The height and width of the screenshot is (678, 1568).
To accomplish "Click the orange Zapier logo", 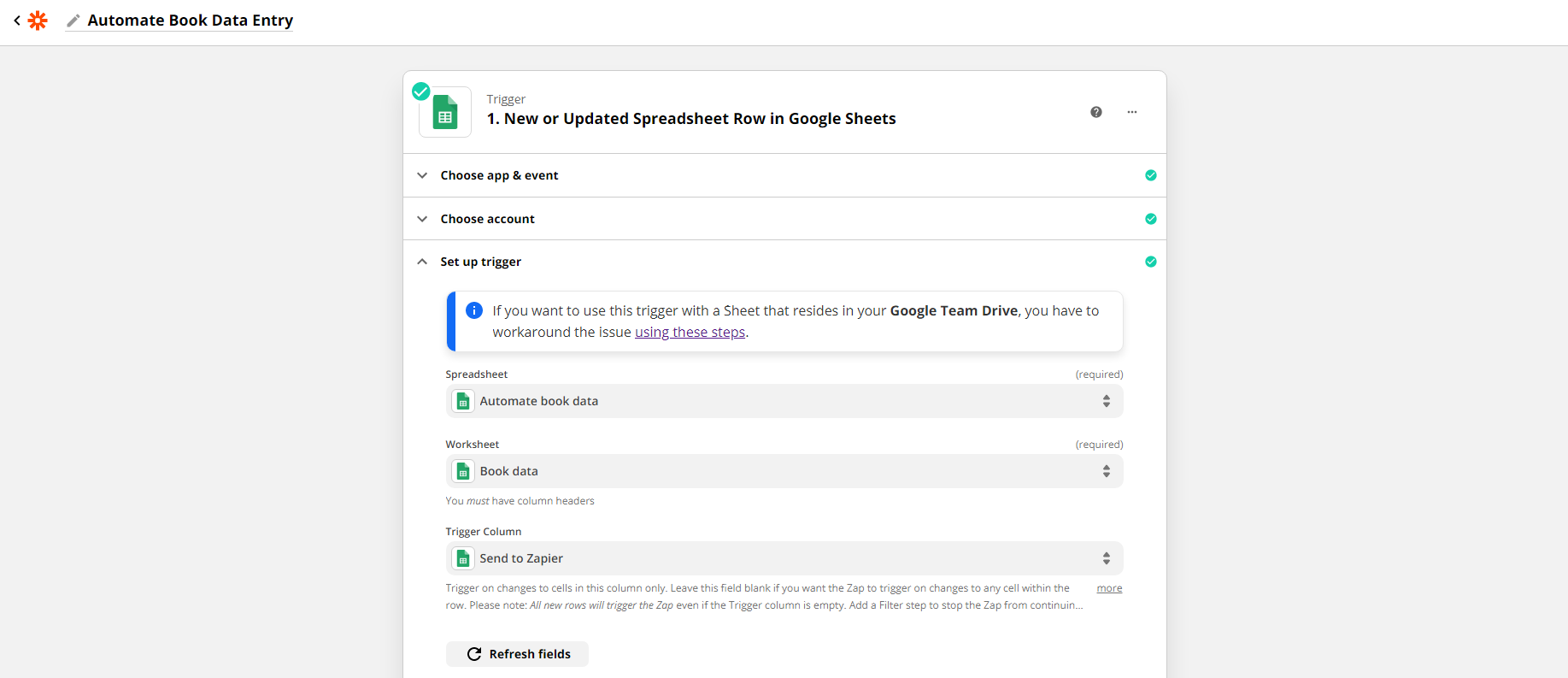I will [38, 21].
